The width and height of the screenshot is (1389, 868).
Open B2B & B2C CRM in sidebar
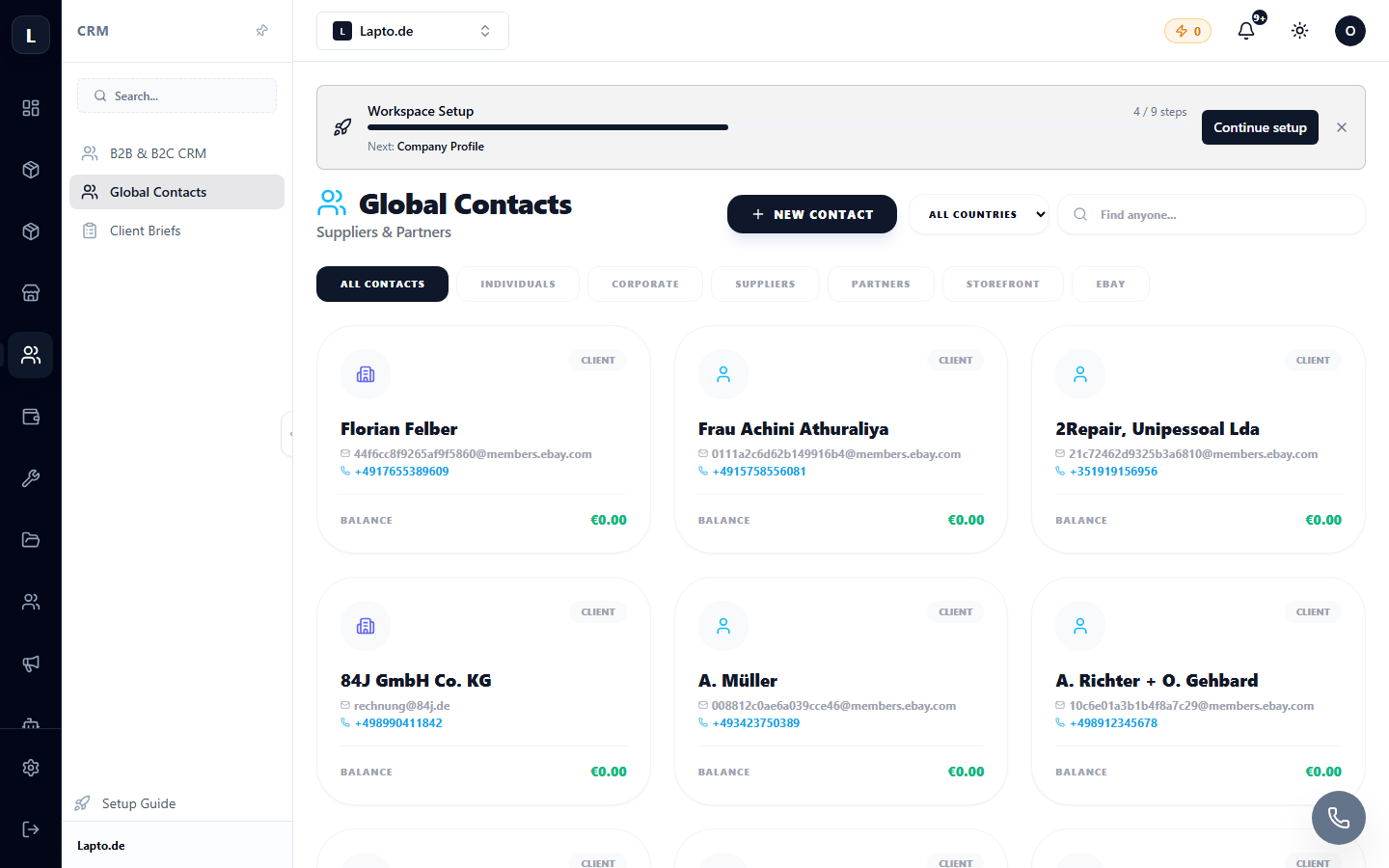(177, 153)
